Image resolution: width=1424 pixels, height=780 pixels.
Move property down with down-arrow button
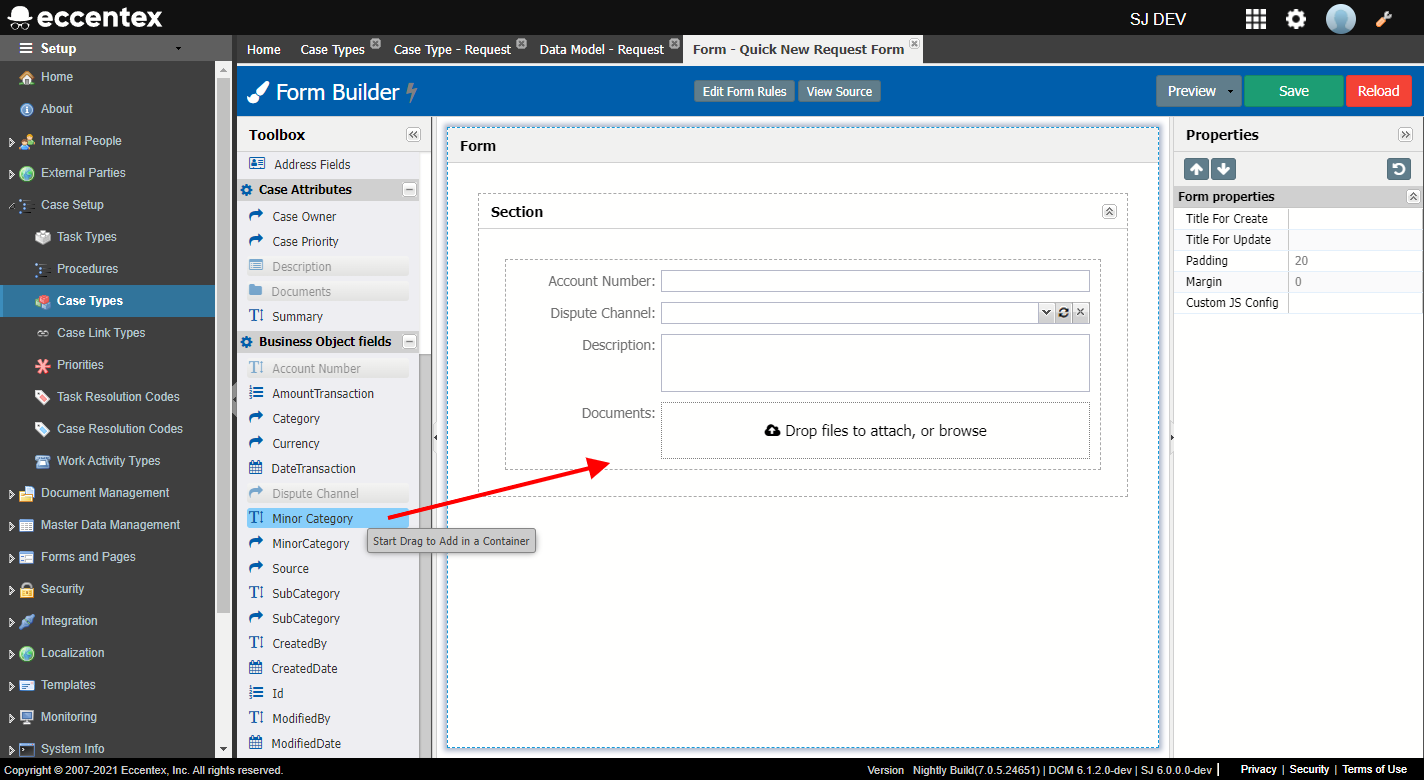pos(1224,169)
